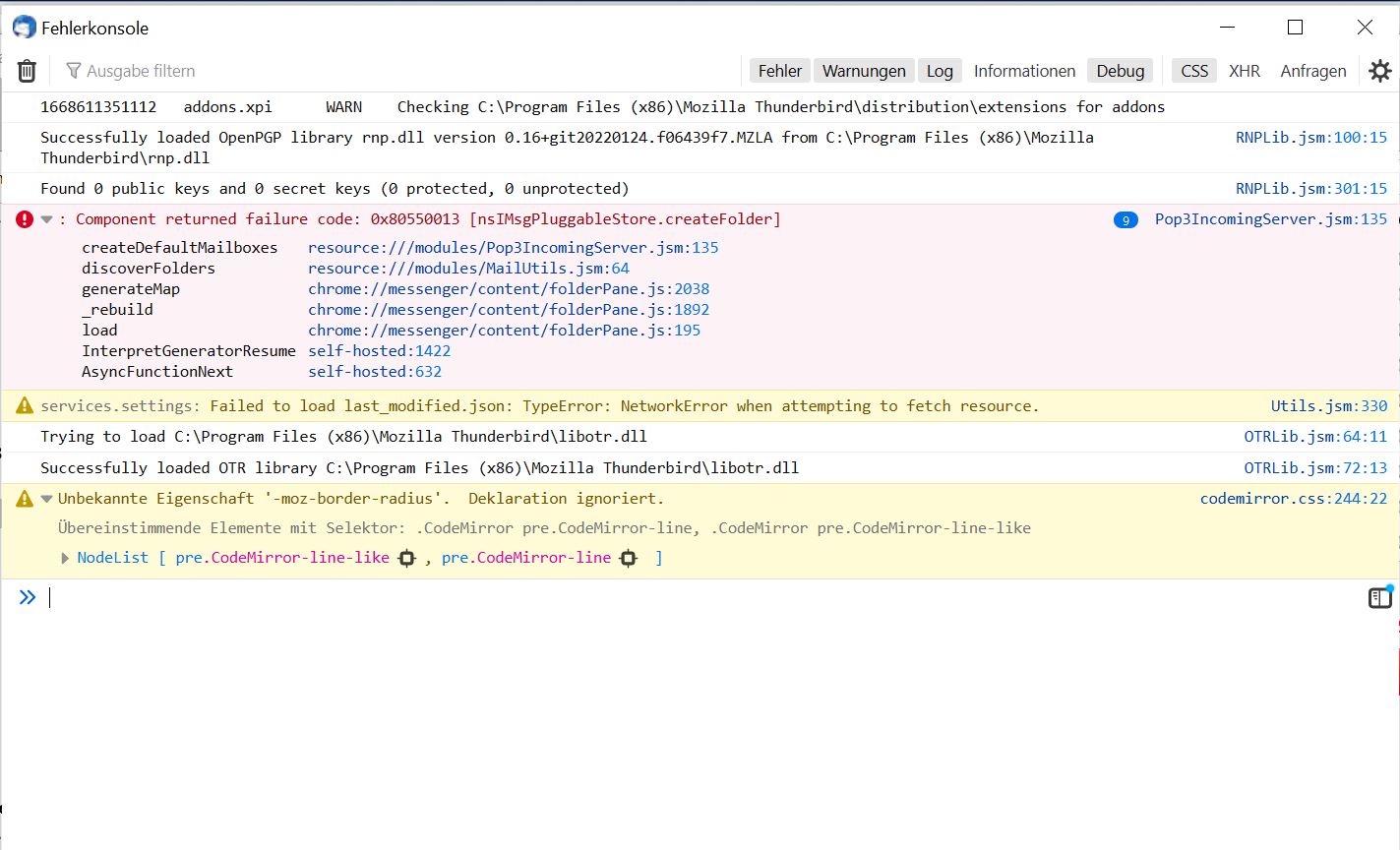Click the red error icon beside failure message
This screenshot has height=850, width=1400.
click(x=25, y=219)
